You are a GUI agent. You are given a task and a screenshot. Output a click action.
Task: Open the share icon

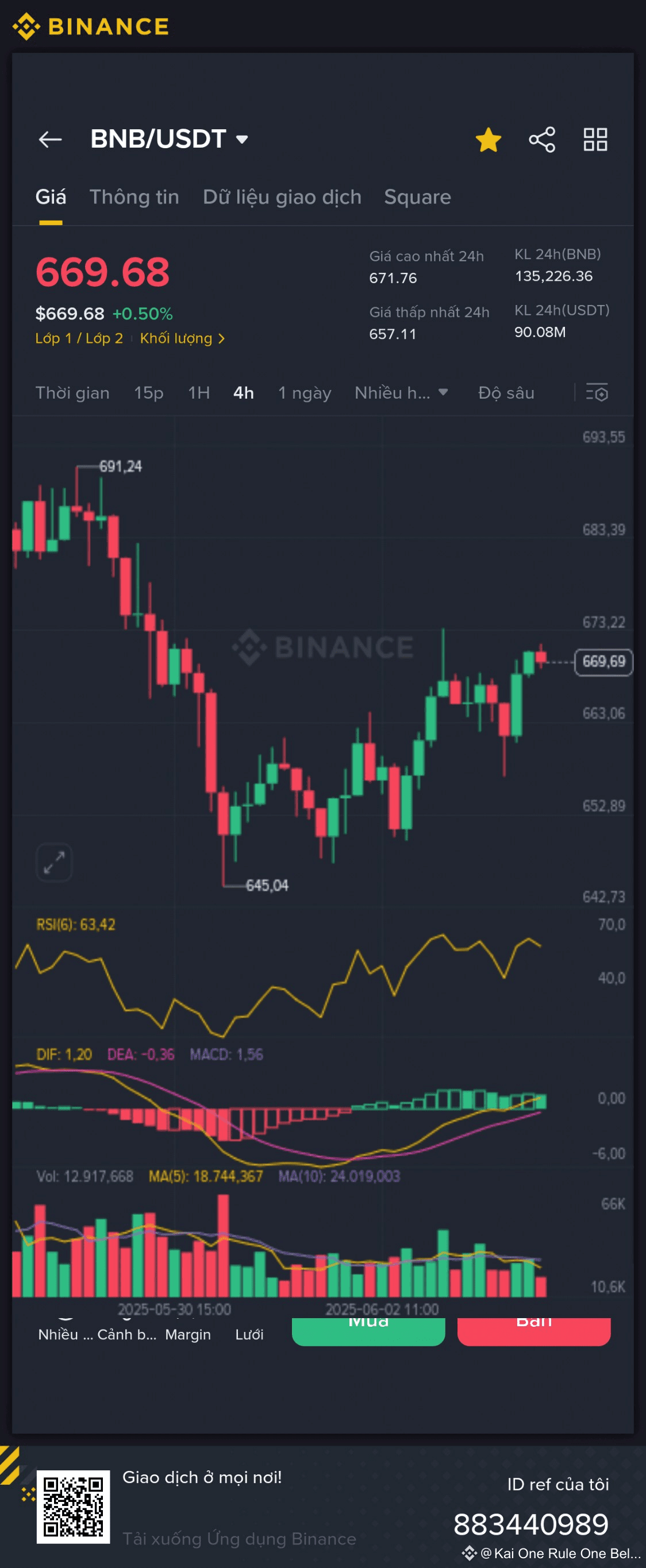tap(541, 140)
